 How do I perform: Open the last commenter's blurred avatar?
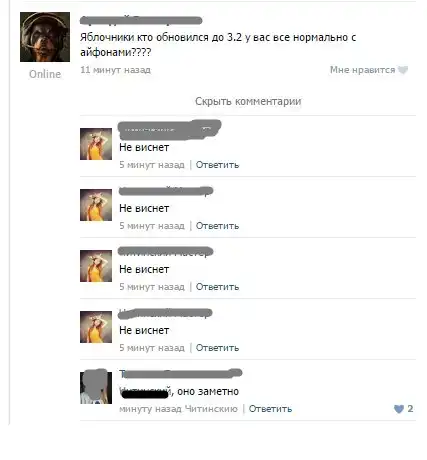pyautogui.click(x=96, y=387)
